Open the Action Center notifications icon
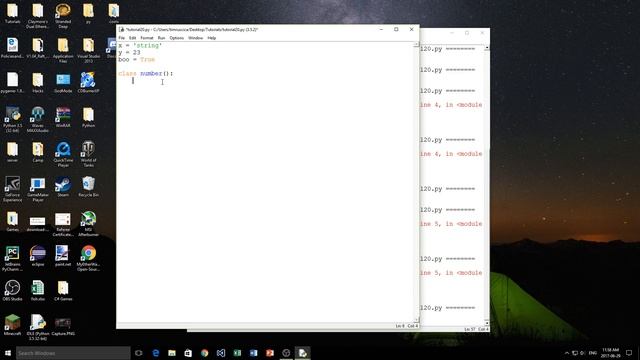 tap(629, 353)
